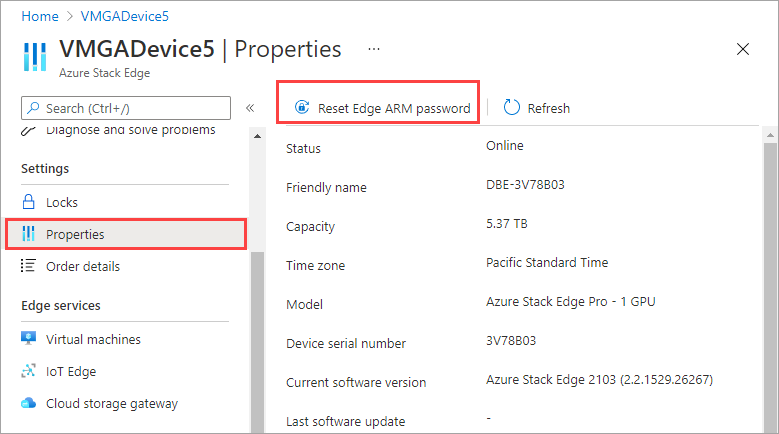The image size is (779, 434).
Task: Click the Azure Stack Edge device icon
Action: pyautogui.click(x=33, y=57)
